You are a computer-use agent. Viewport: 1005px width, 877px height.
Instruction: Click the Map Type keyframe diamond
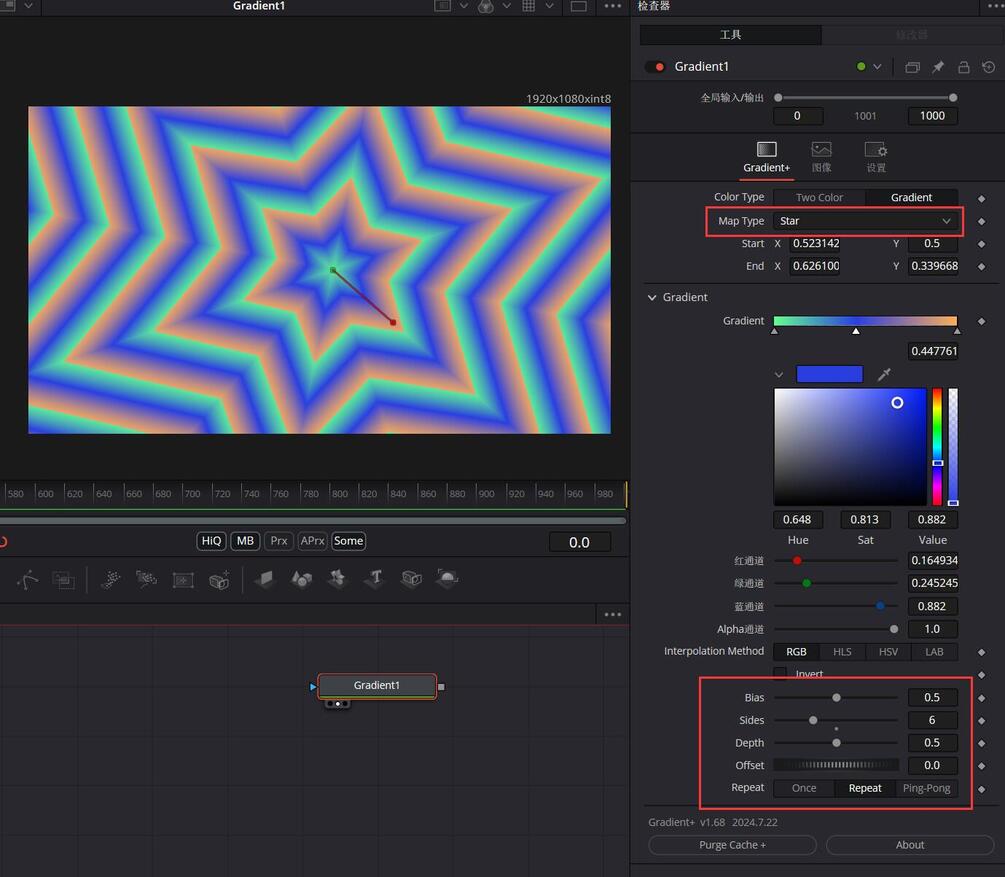point(981,221)
